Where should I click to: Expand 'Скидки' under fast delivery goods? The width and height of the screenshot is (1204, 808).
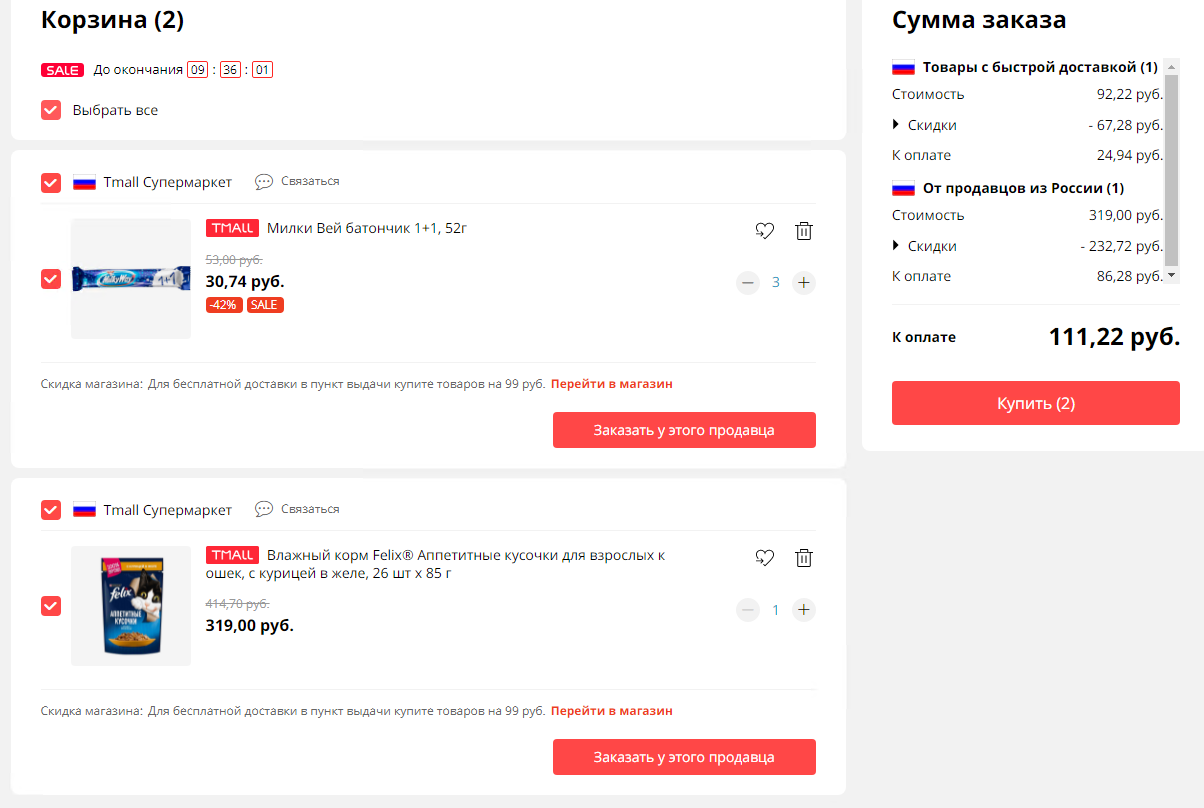924,125
